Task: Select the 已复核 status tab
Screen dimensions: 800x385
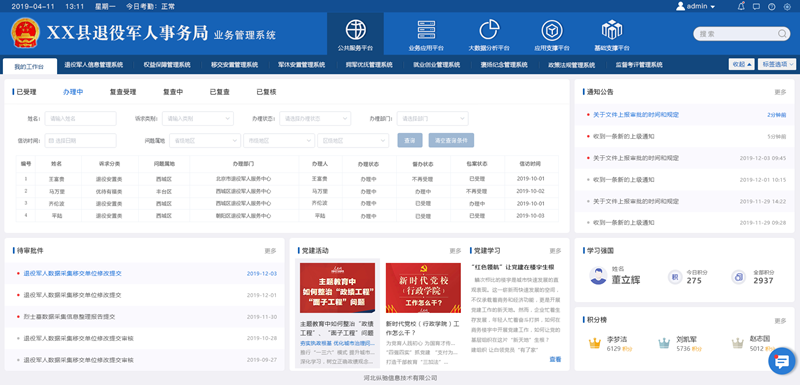Action: click(266, 92)
